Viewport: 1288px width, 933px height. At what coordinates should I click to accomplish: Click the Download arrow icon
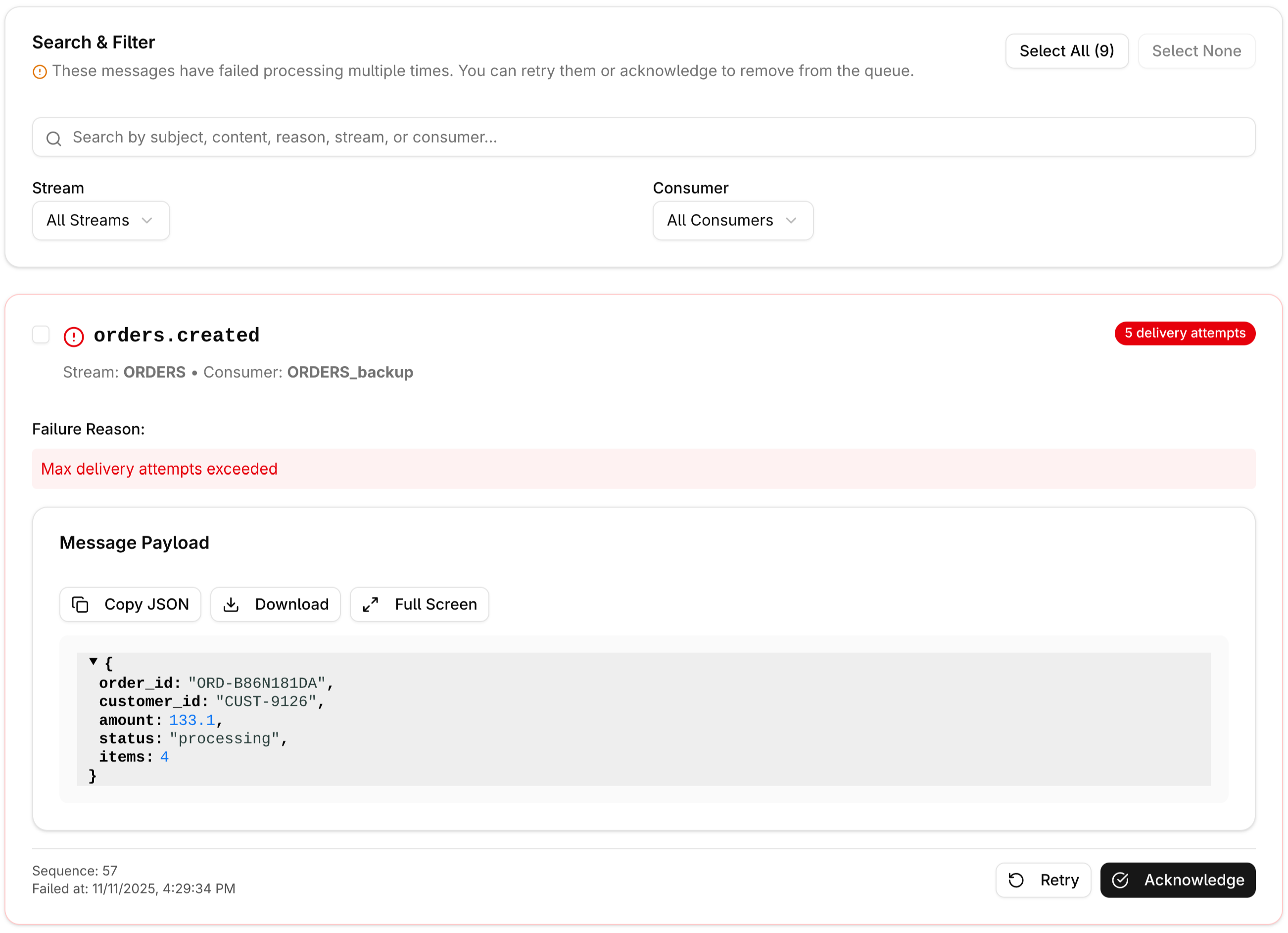coord(231,604)
